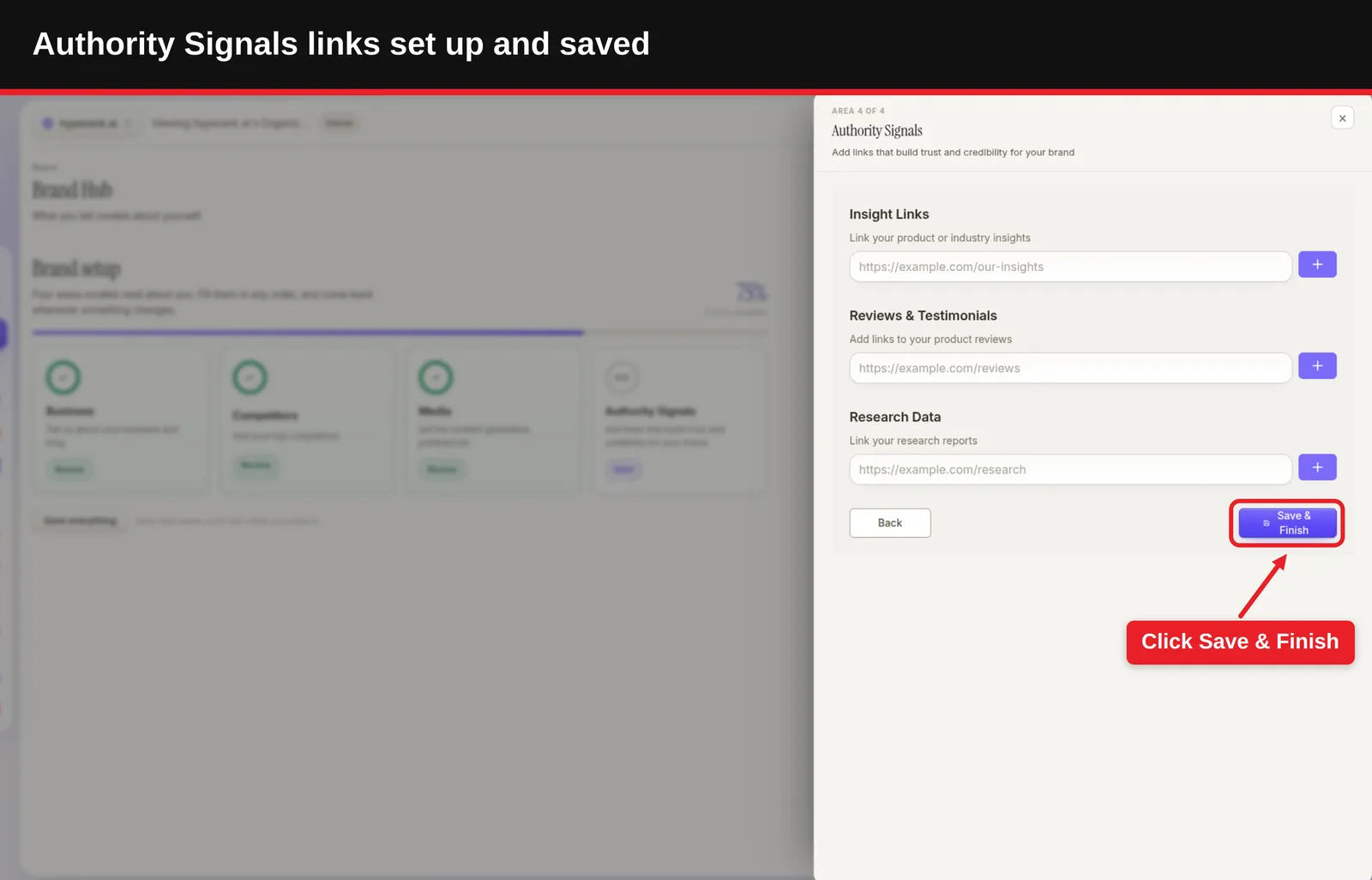The height and width of the screenshot is (880, 1372).
Task: Select 'Link your product or industry insights' text
Action: click(940, 238)
